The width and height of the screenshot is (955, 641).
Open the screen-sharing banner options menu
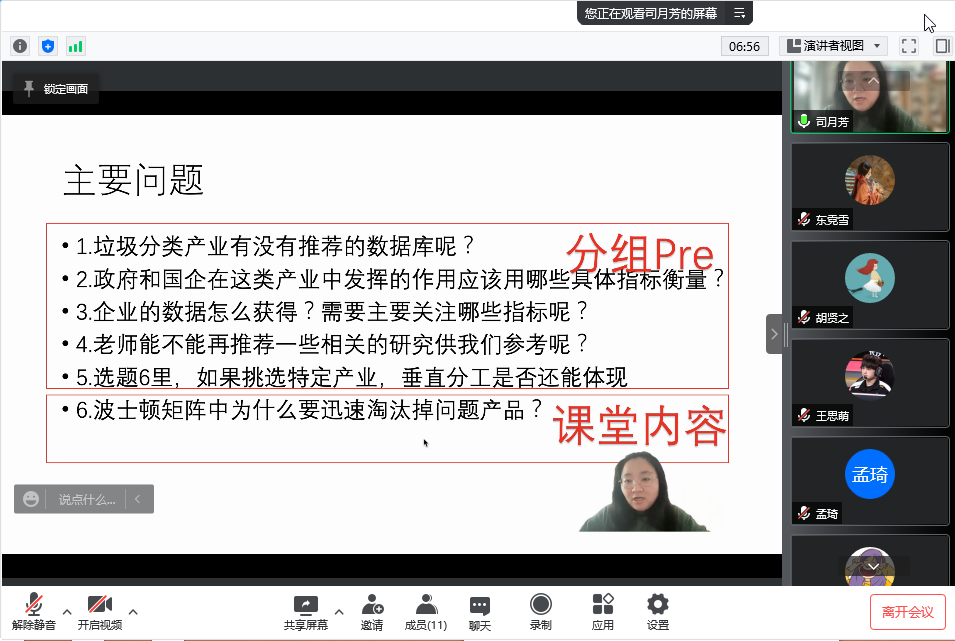739,13
